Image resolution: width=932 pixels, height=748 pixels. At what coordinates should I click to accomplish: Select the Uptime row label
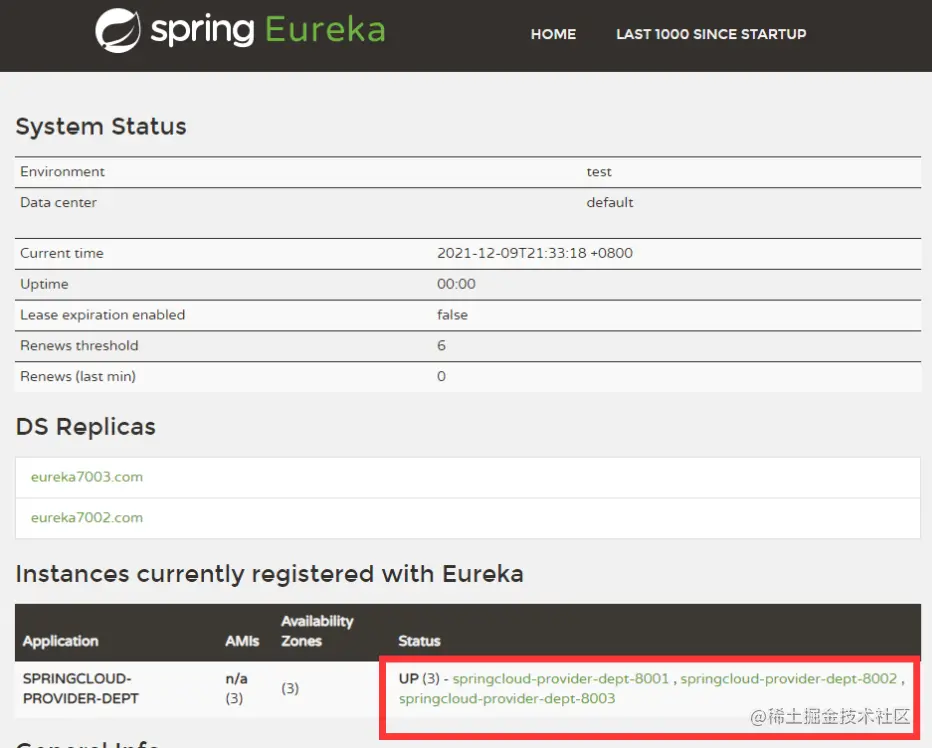[x=44, y=284]
